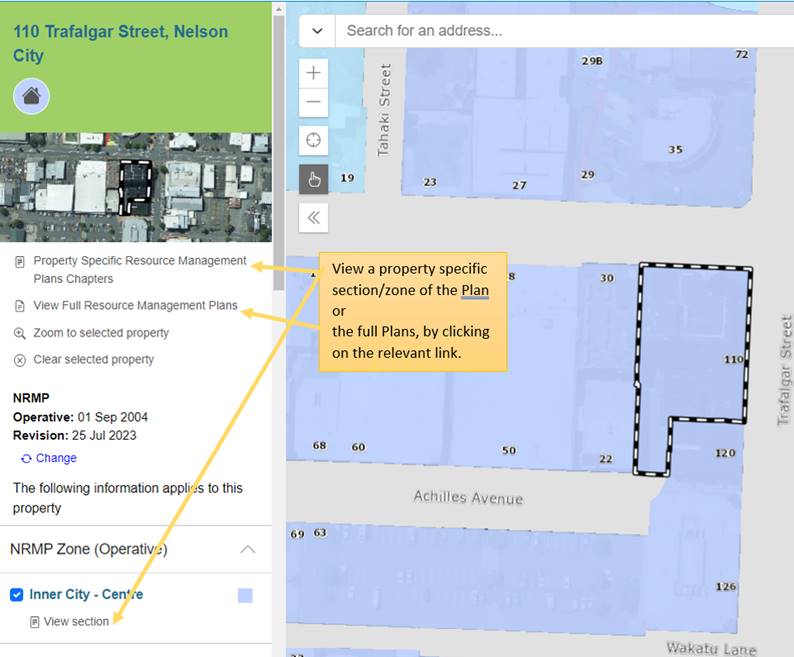794x657 pixels.
Task: Open the search type dropdown arrow
Action: click(317, 31)
